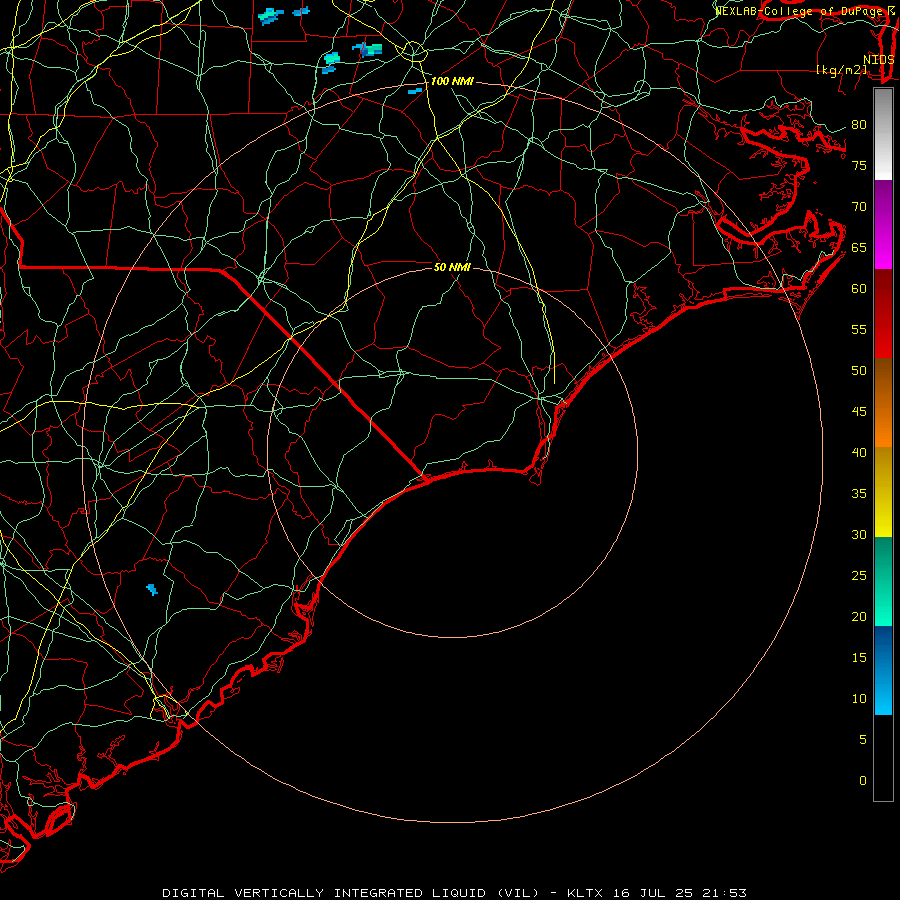
Task: Click the 20 value on the legend scale
Action: [859, 617]
